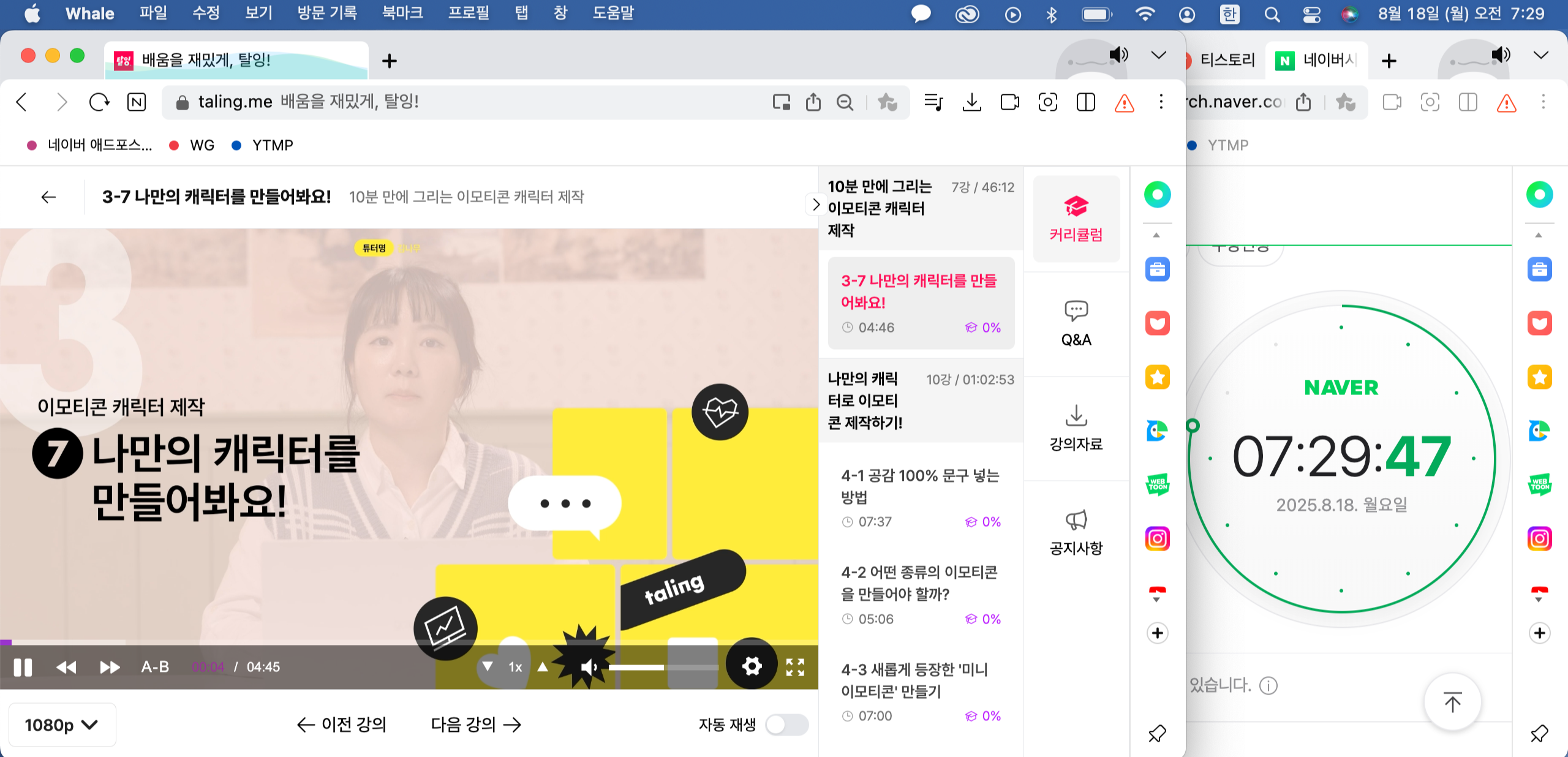
Task: Open the Q&A panel
Action: 1076,323
